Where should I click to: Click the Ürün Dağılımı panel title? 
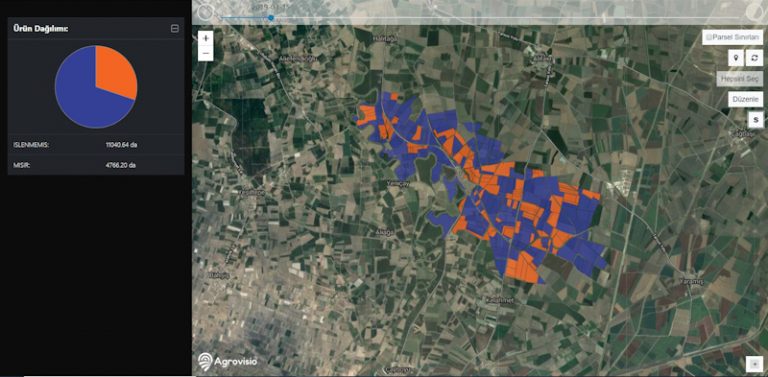pyautogui.click(x=41, y=29)
